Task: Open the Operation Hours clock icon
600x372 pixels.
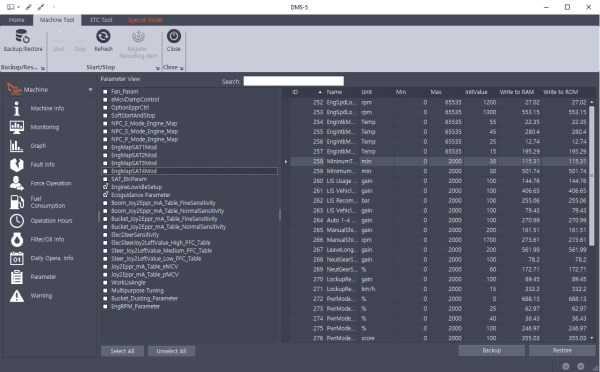Action: point(16,221)
